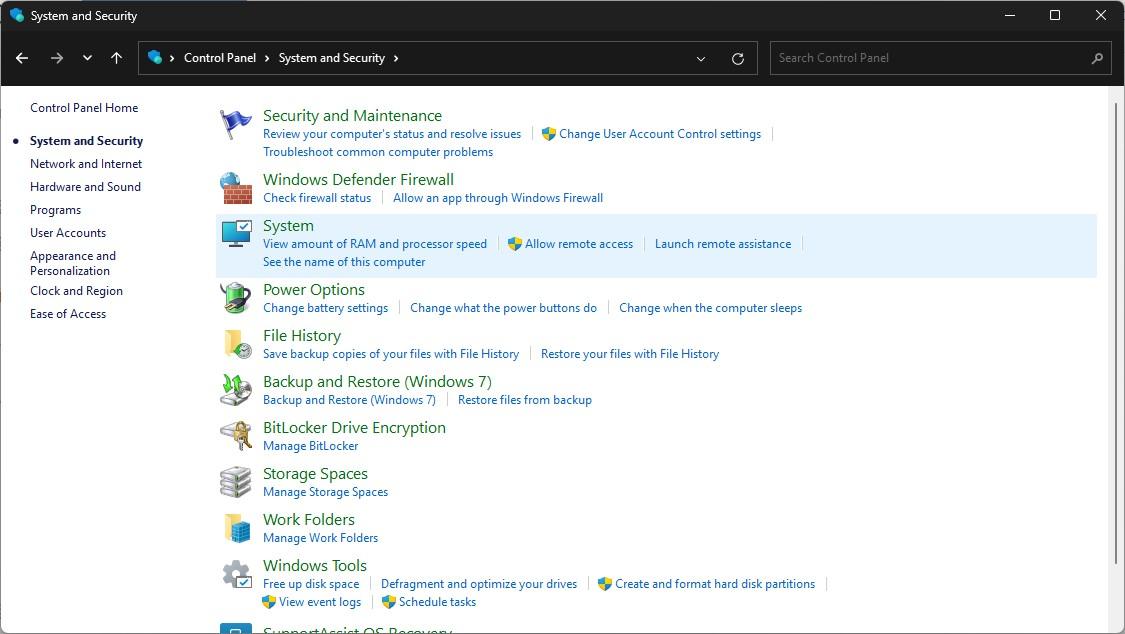Click Restore your files with File History
The width and height of the screenshot is (1125, 634).
[629, 354]
